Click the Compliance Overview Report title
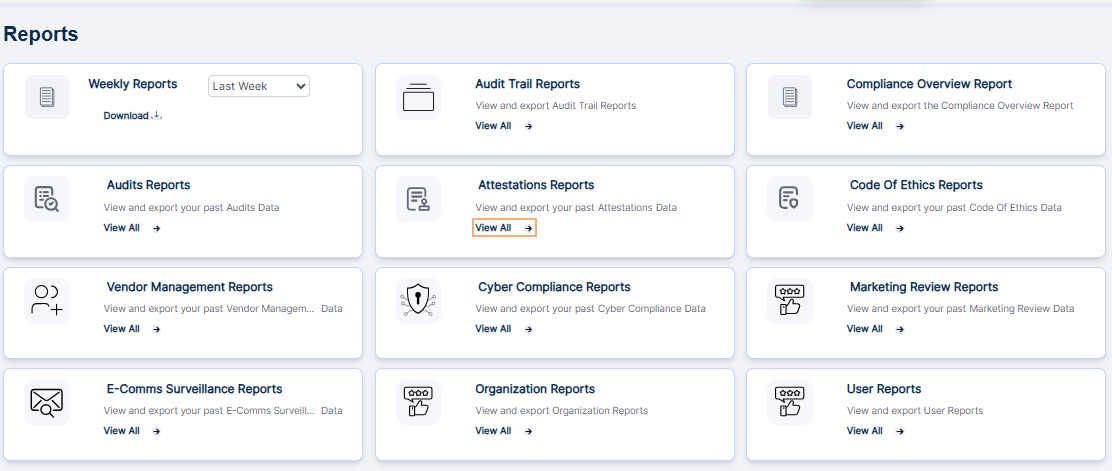 (x=929, y=84)
